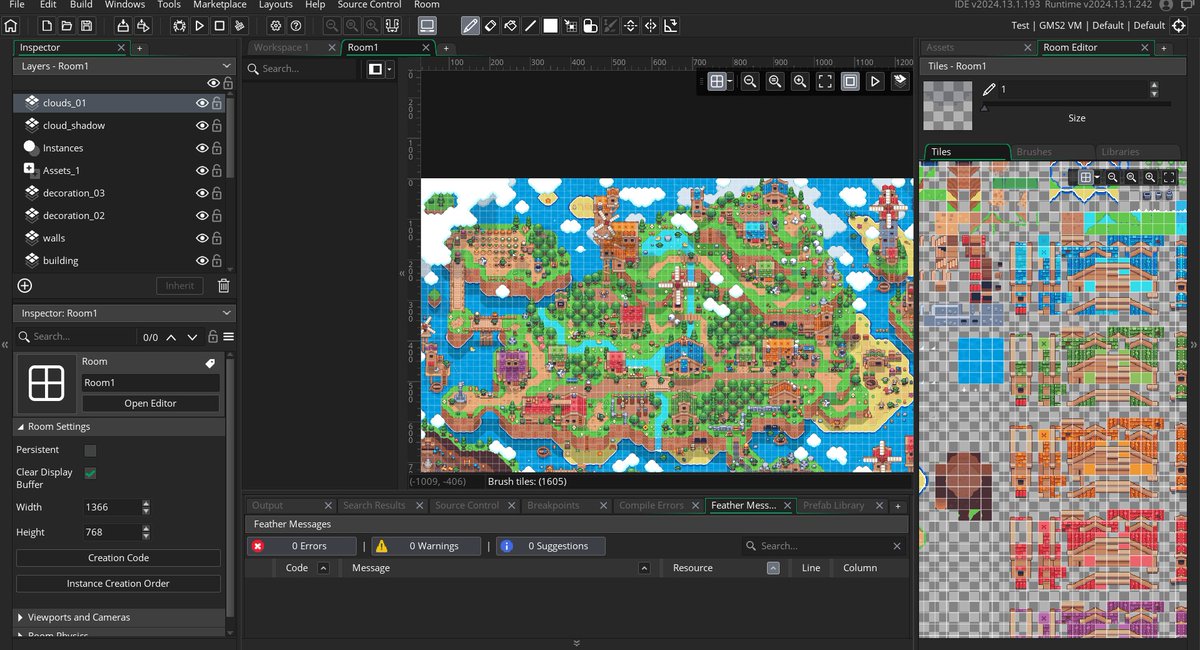The image size is (1200, 650).
Task: Open the Help question mark icon
Action: (296, 25)
